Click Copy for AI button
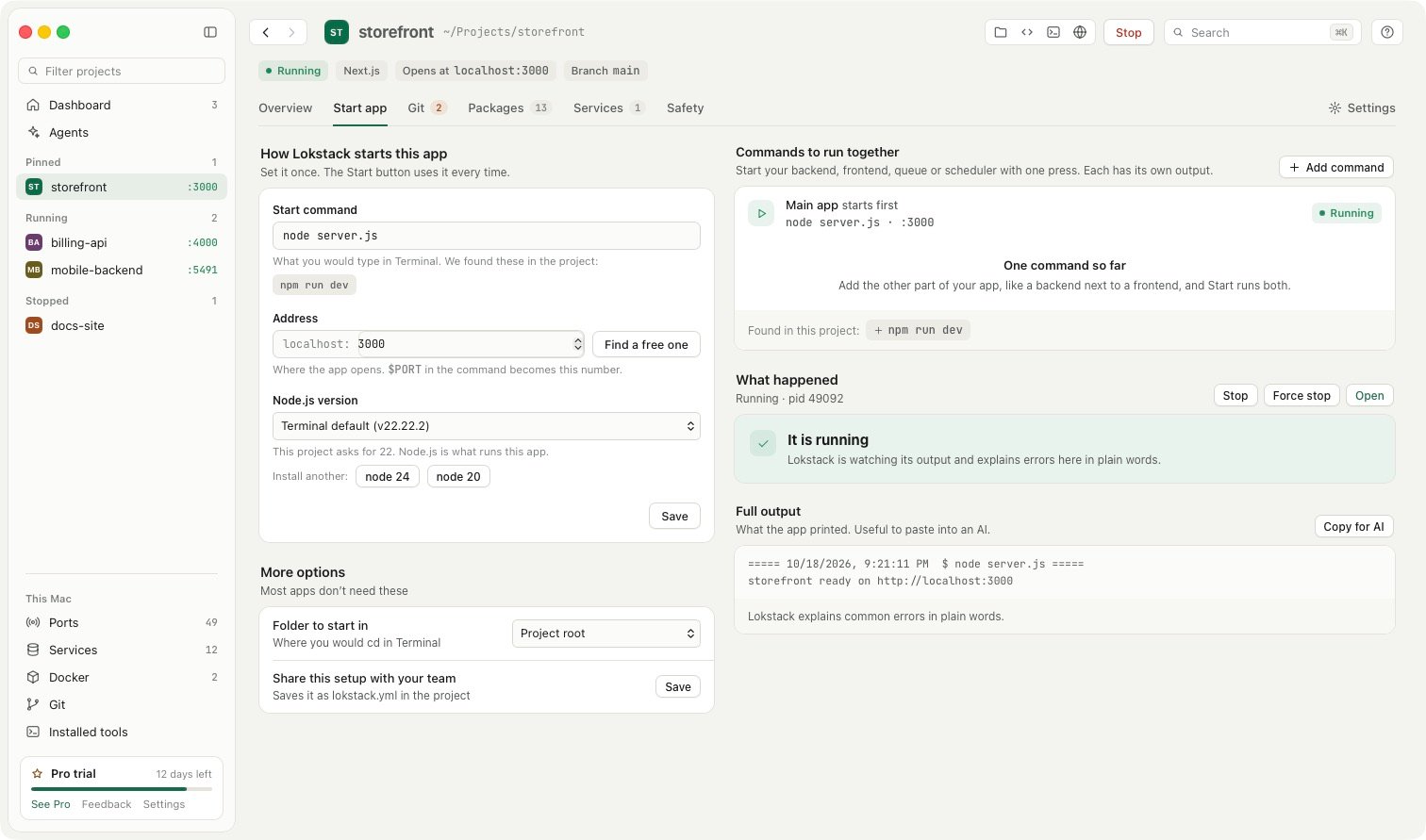 point(1353,527)
